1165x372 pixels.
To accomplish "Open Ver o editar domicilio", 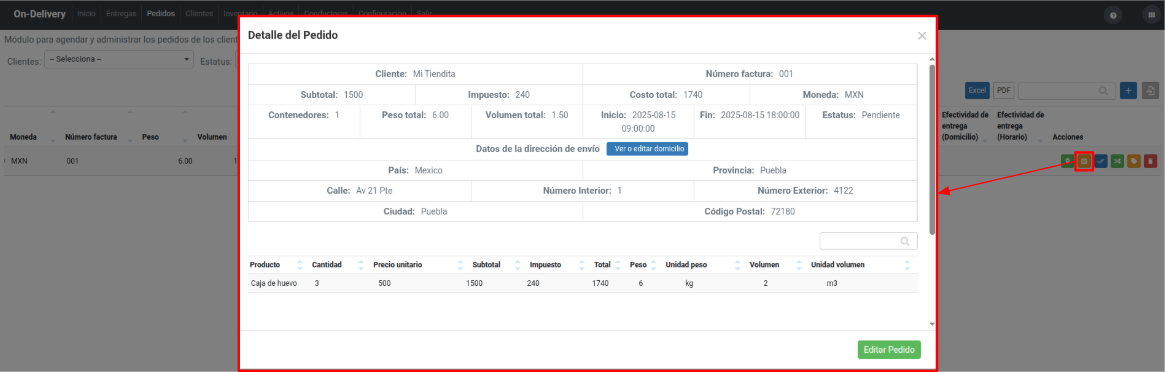I will [647, 149].
